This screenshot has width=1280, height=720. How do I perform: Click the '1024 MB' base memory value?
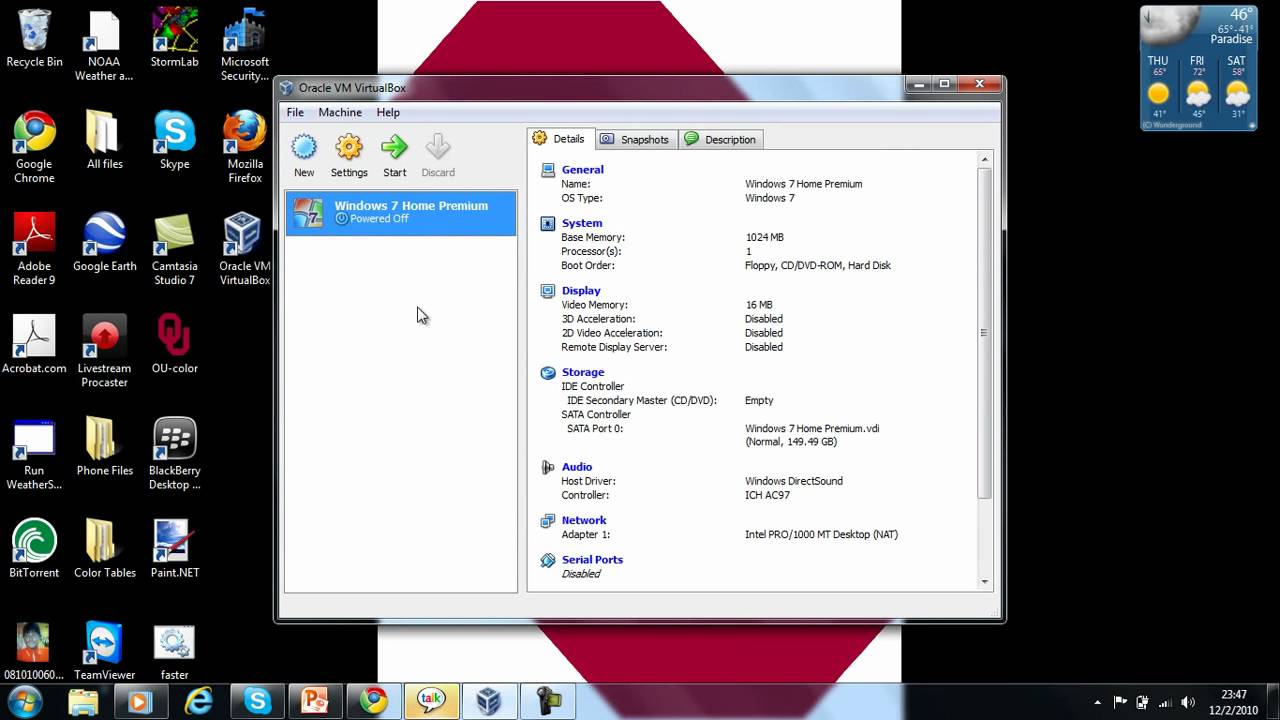click(x=764, y=238)
